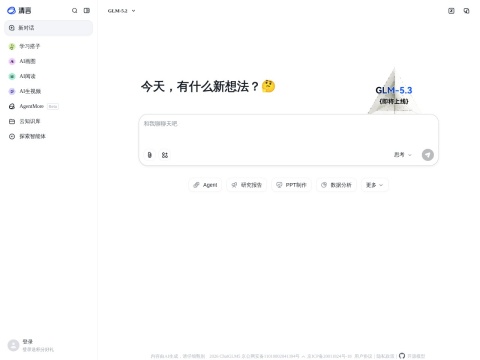Open the 云知识库 knowledge base
Image resolution: width=480 pixels, height=360 pixels.
(x=48, y=121)
